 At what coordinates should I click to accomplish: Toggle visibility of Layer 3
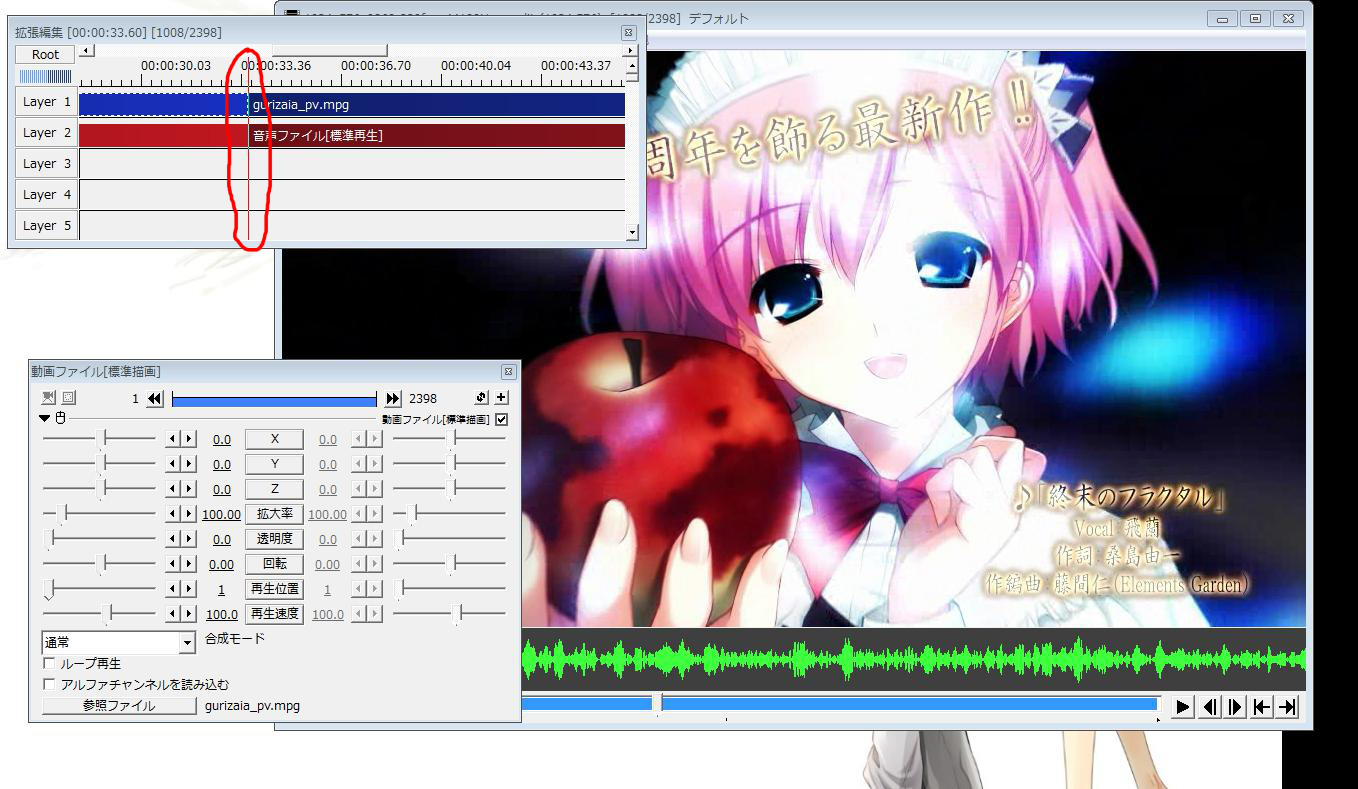point(47,164)
